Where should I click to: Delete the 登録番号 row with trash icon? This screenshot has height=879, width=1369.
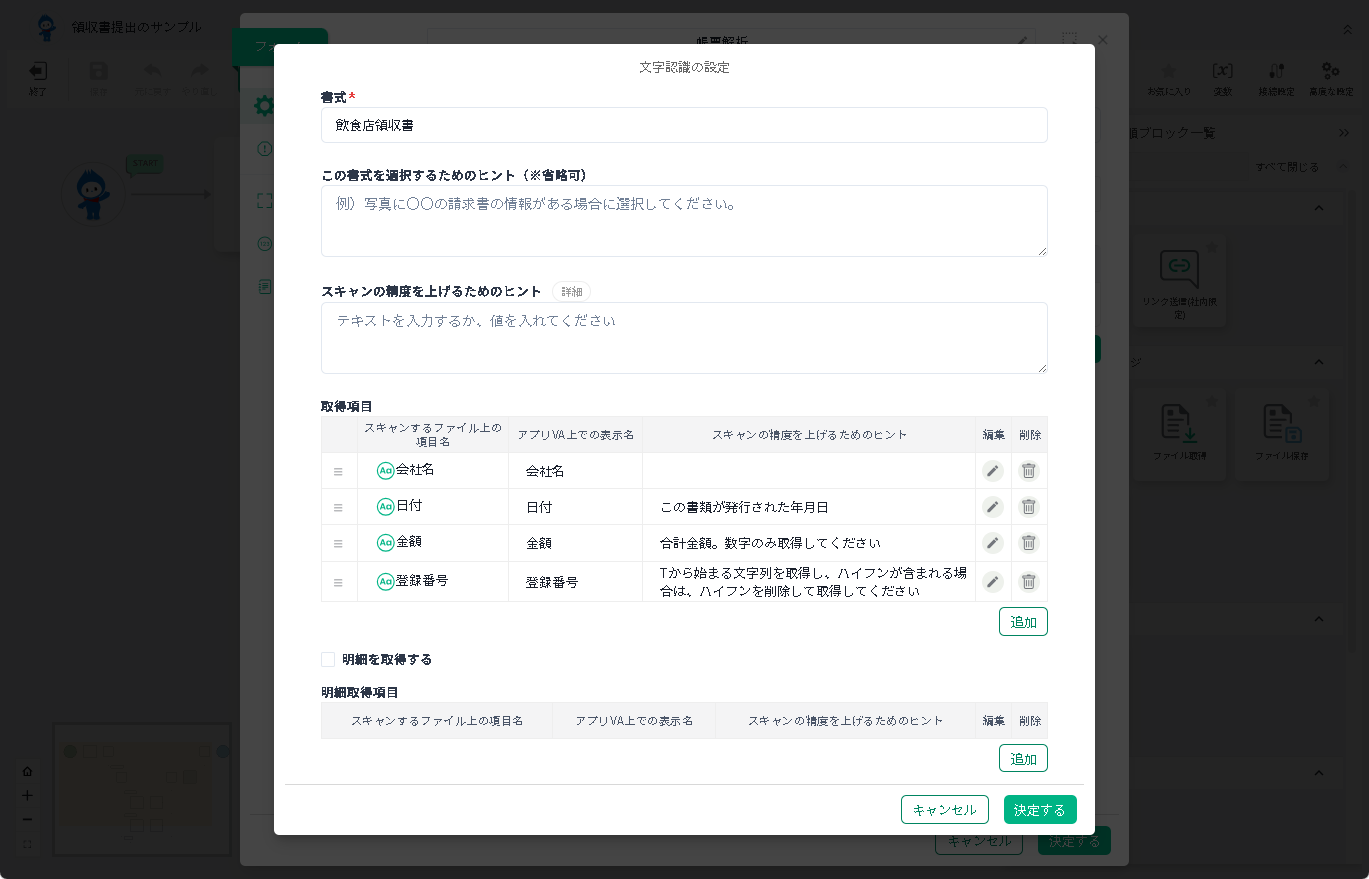pyautogui.click(x=1028, y=582)
